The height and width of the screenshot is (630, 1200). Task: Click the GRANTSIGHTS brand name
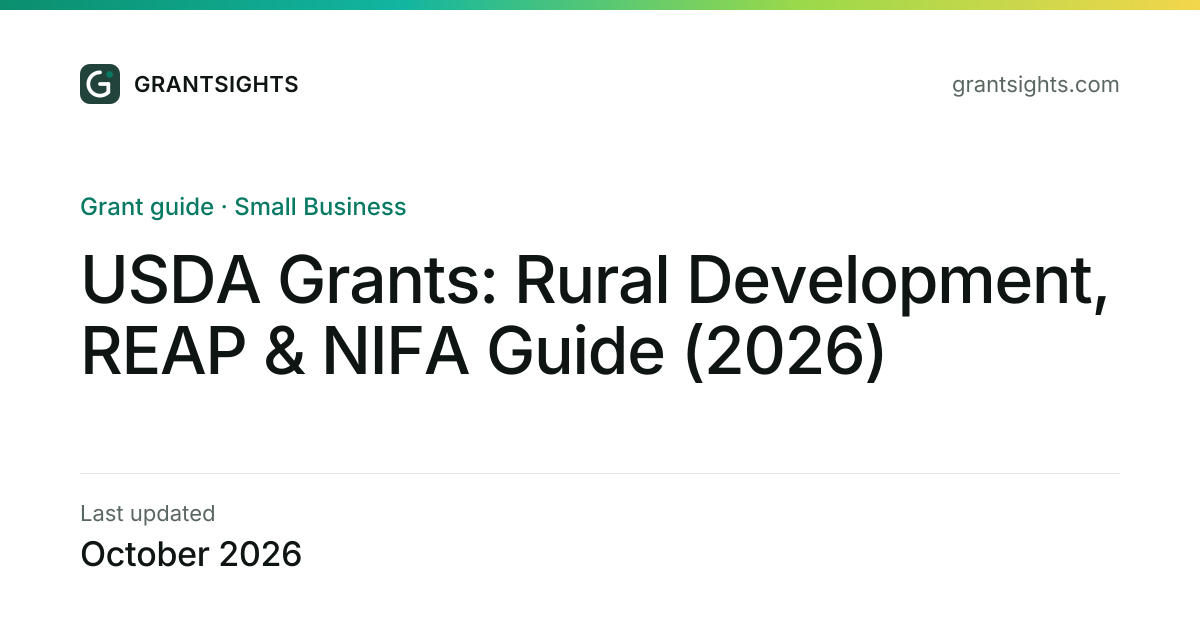click(216, 85)
